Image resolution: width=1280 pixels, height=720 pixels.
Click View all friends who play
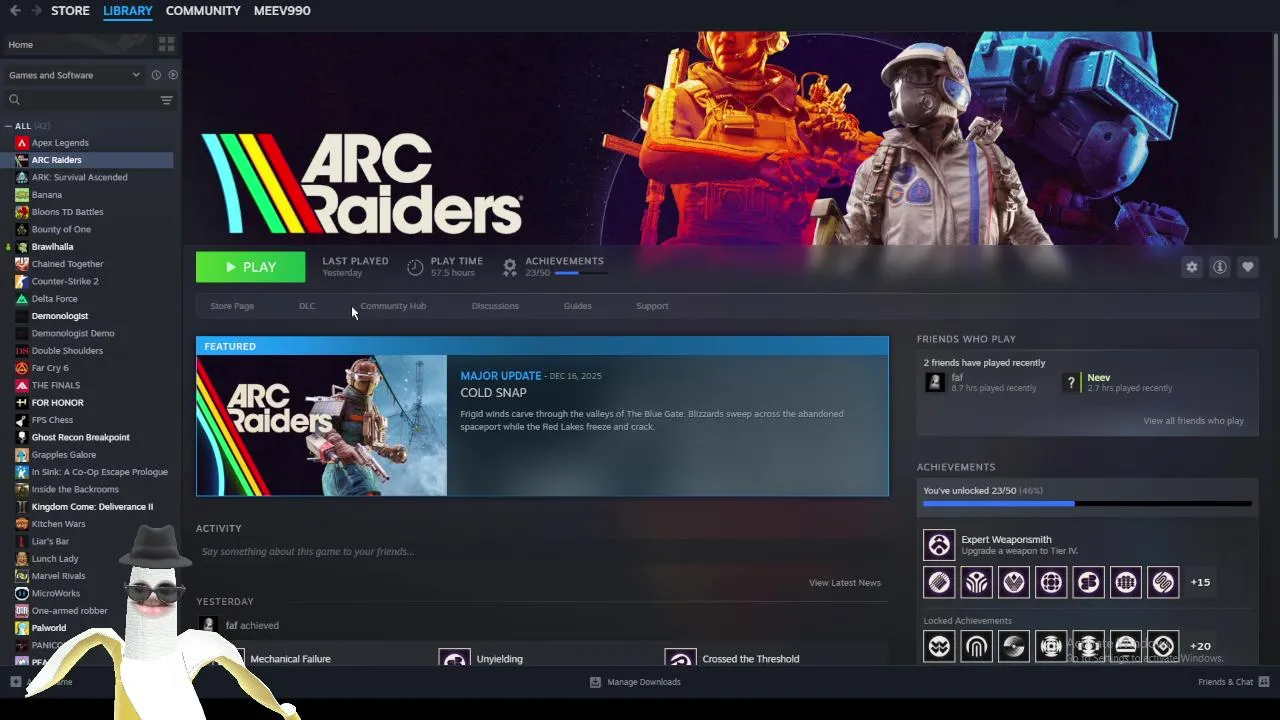(x=1193, y=421)
